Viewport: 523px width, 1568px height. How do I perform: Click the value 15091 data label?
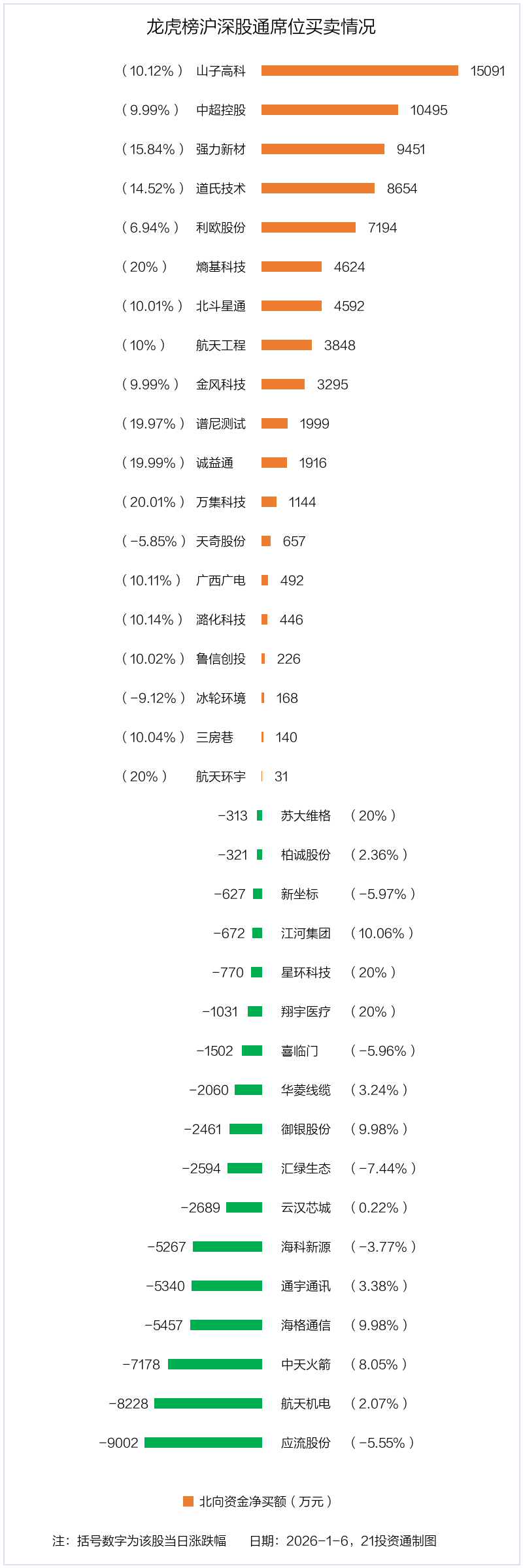pyautogui.click(x=488, y=71)
